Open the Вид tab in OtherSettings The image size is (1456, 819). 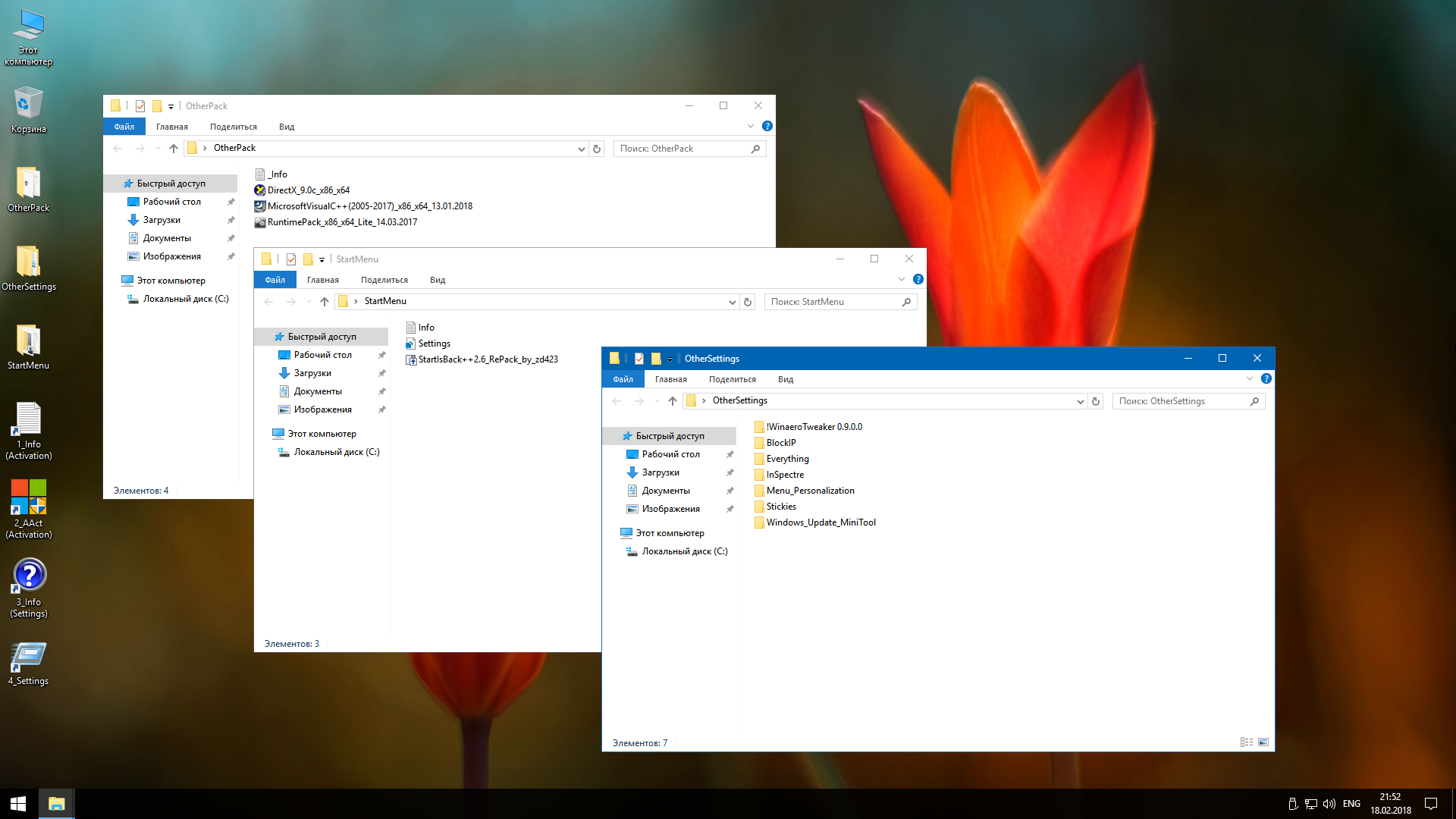point(785,379)
